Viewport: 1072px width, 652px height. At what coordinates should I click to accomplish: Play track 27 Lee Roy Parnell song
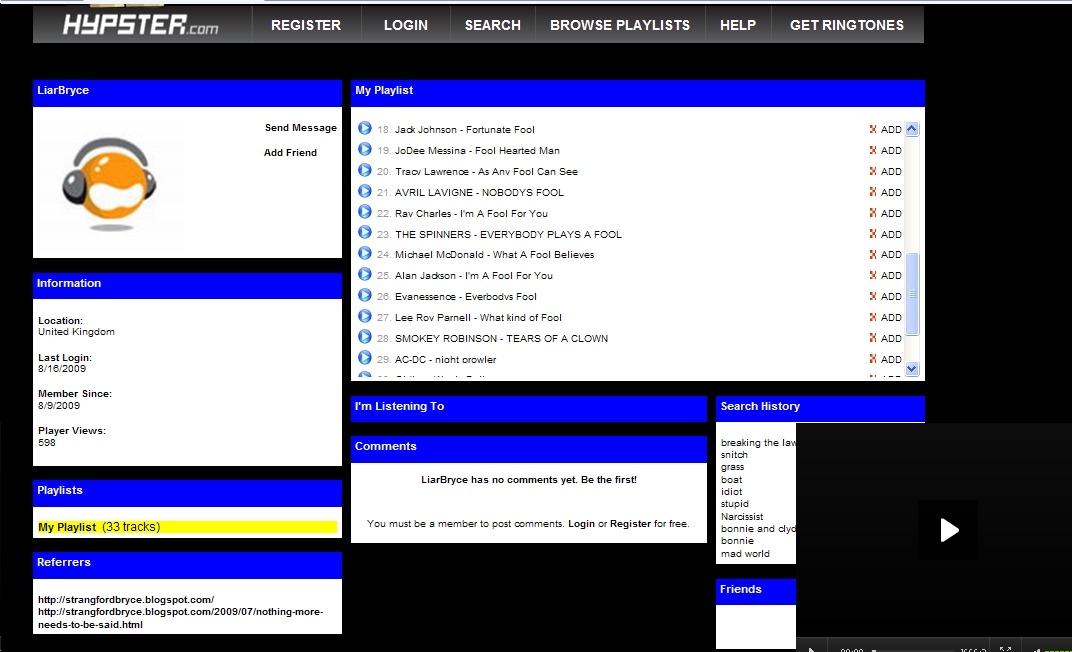(x=365, y=316)
